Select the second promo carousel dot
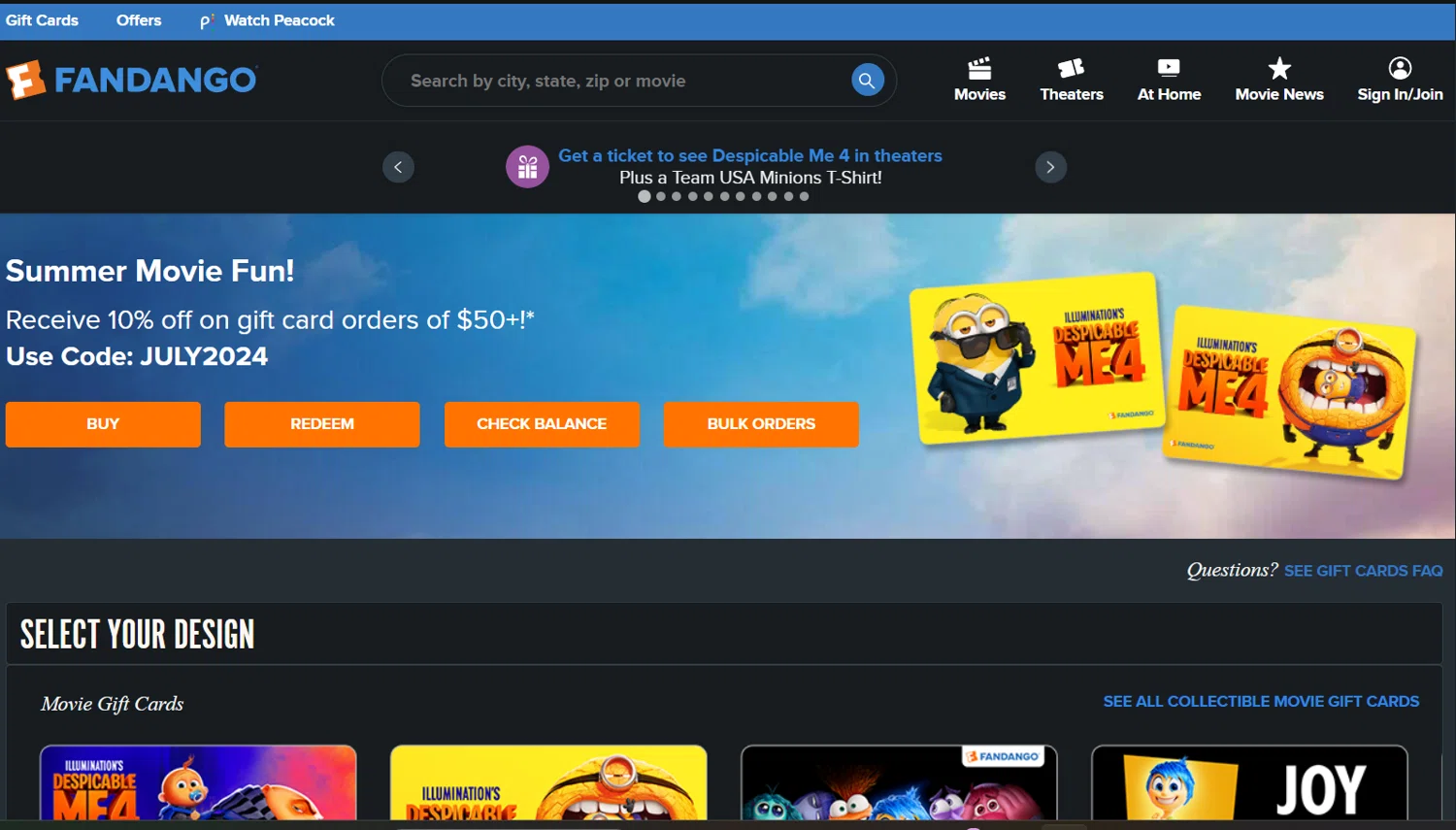Screen dimensions: 1456x830 coord(661,196)
